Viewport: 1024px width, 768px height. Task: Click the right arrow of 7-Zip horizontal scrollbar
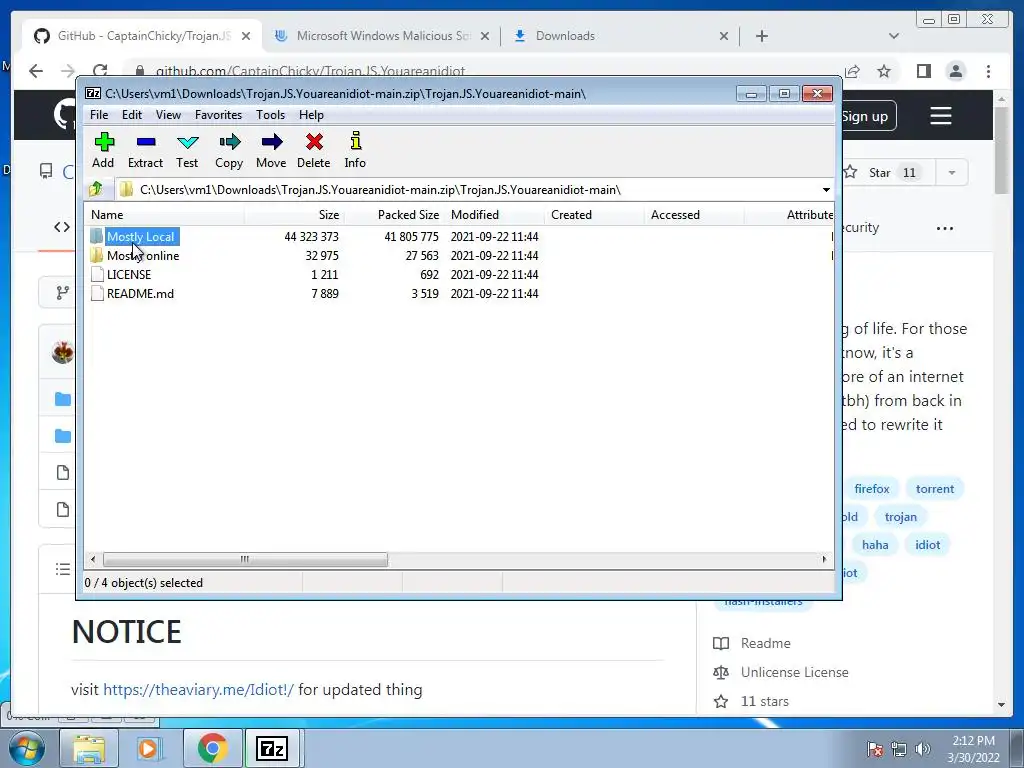pos(824,560)
